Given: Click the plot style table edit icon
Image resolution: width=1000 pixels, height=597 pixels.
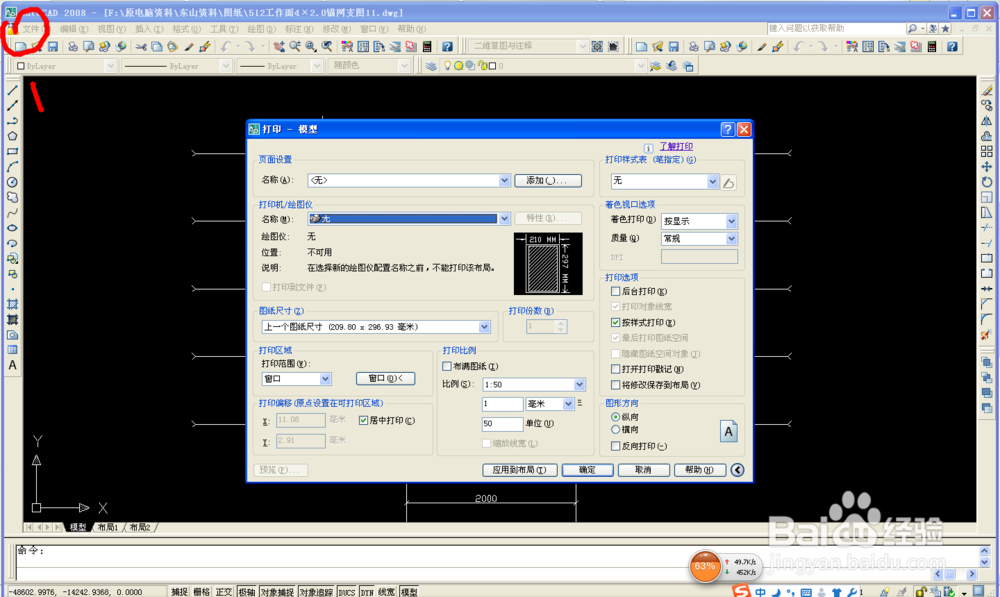Looking at the screenshot, I should coord(728,182).
